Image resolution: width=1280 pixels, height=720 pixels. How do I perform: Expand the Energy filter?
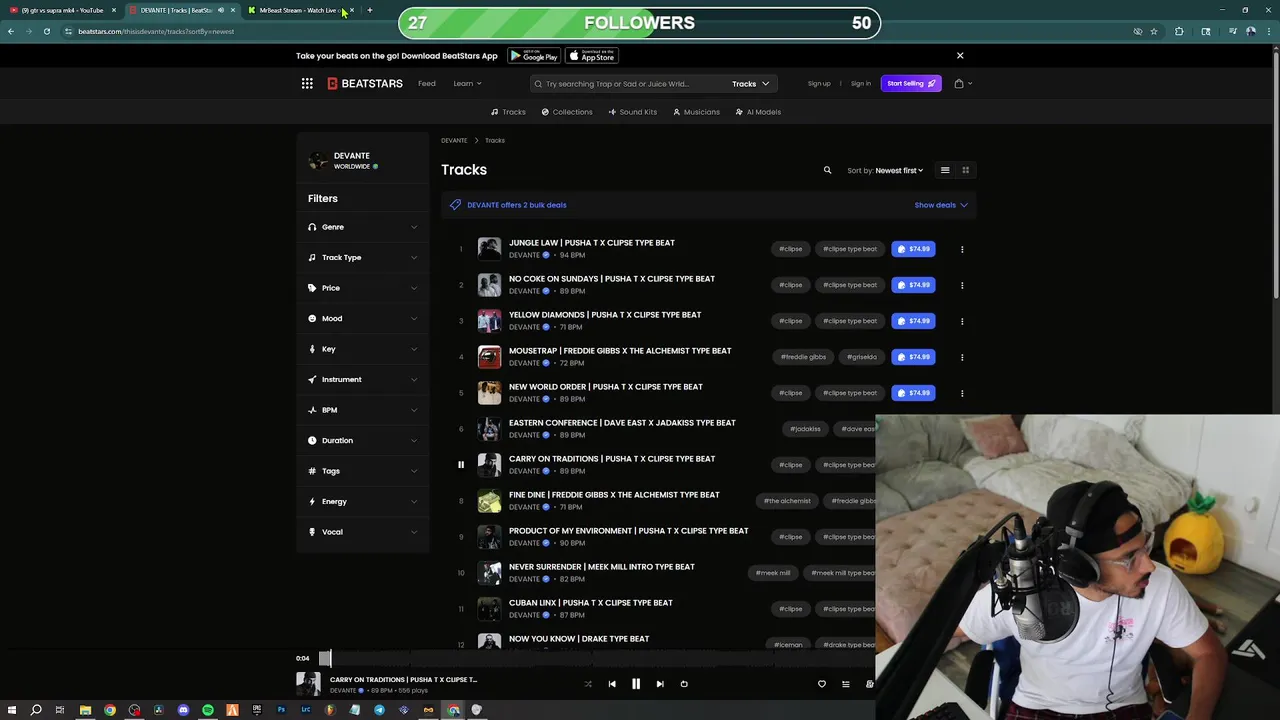point(363,501)
